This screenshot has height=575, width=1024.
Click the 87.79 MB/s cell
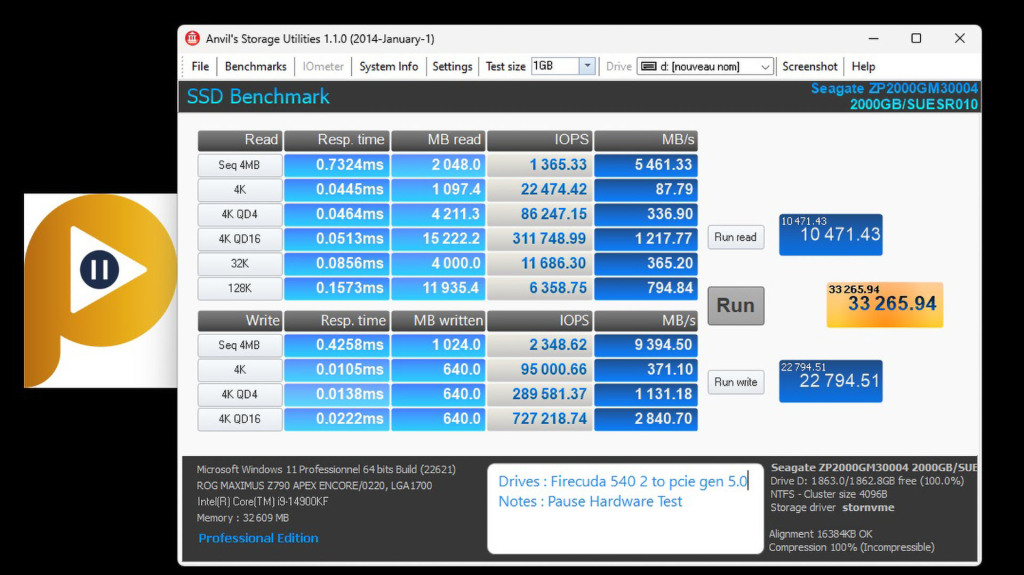click(646, 189)
